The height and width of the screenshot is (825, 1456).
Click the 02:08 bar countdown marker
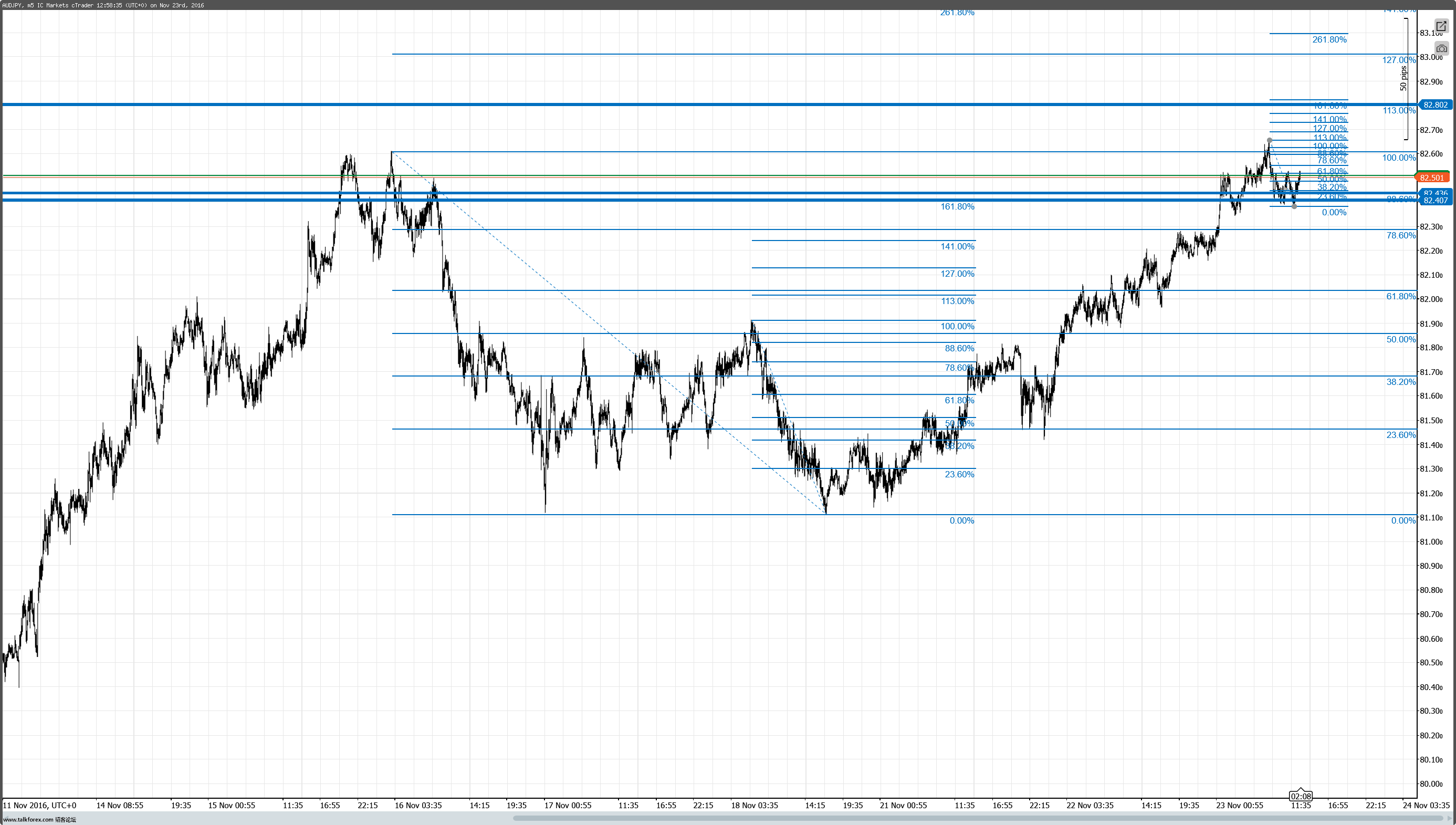pos(1301,796)
